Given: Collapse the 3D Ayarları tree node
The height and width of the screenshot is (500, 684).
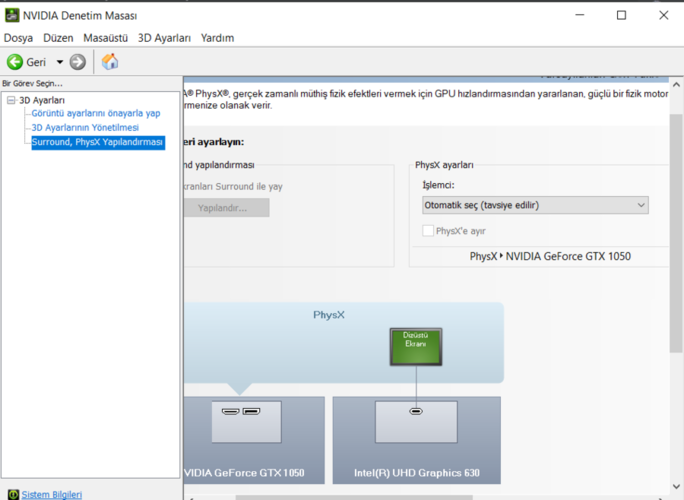Looking at the screenshot, I should [11, 100].
